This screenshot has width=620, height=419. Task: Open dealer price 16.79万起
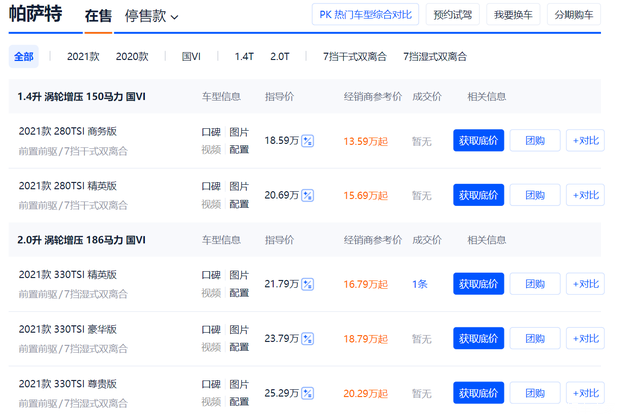pos(365,284)
